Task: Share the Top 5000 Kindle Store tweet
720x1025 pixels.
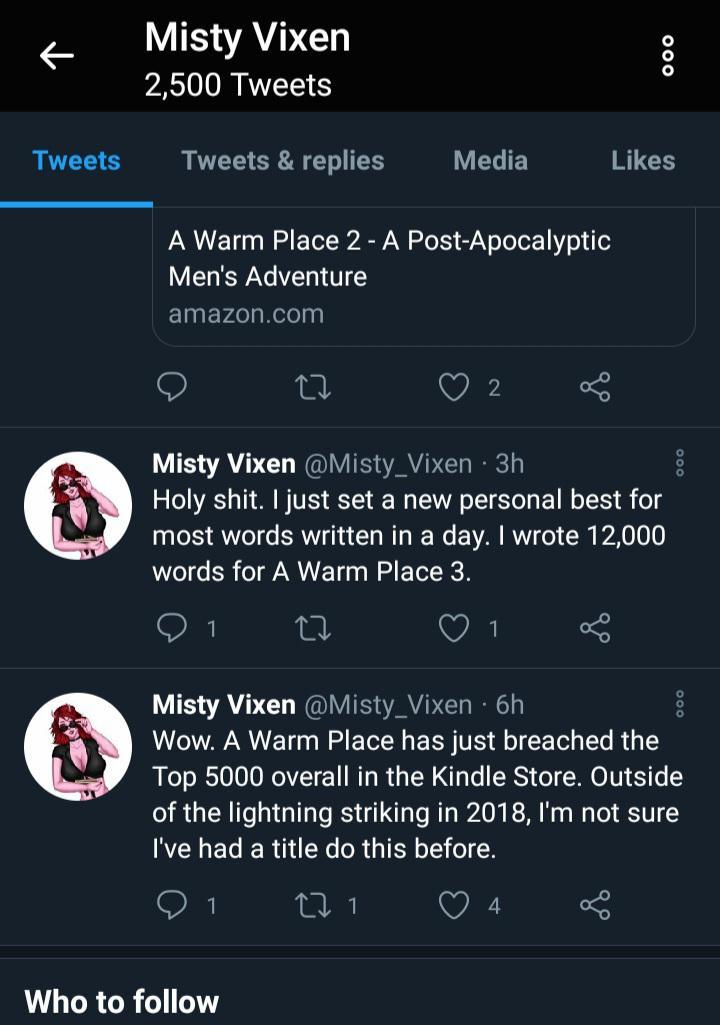Action: [x=597, y=905]
